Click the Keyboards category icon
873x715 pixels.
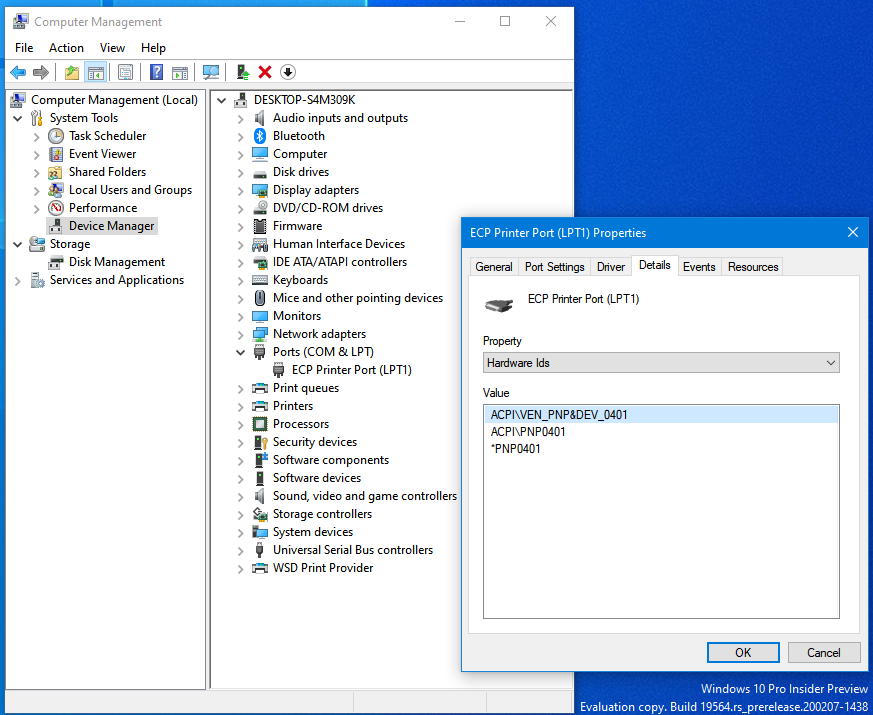260,280
